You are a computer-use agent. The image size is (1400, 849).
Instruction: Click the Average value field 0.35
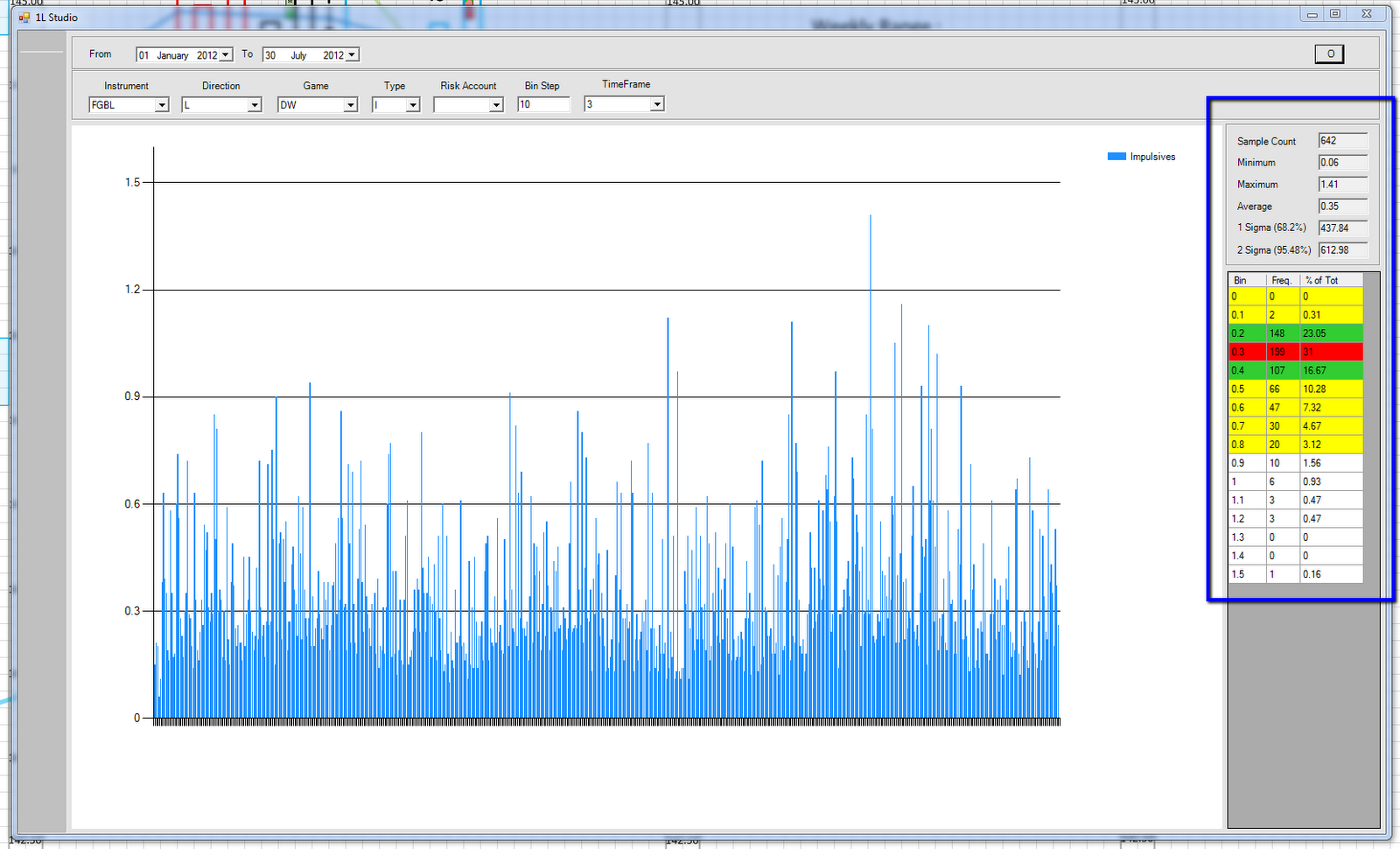[x=1343, y=207]
